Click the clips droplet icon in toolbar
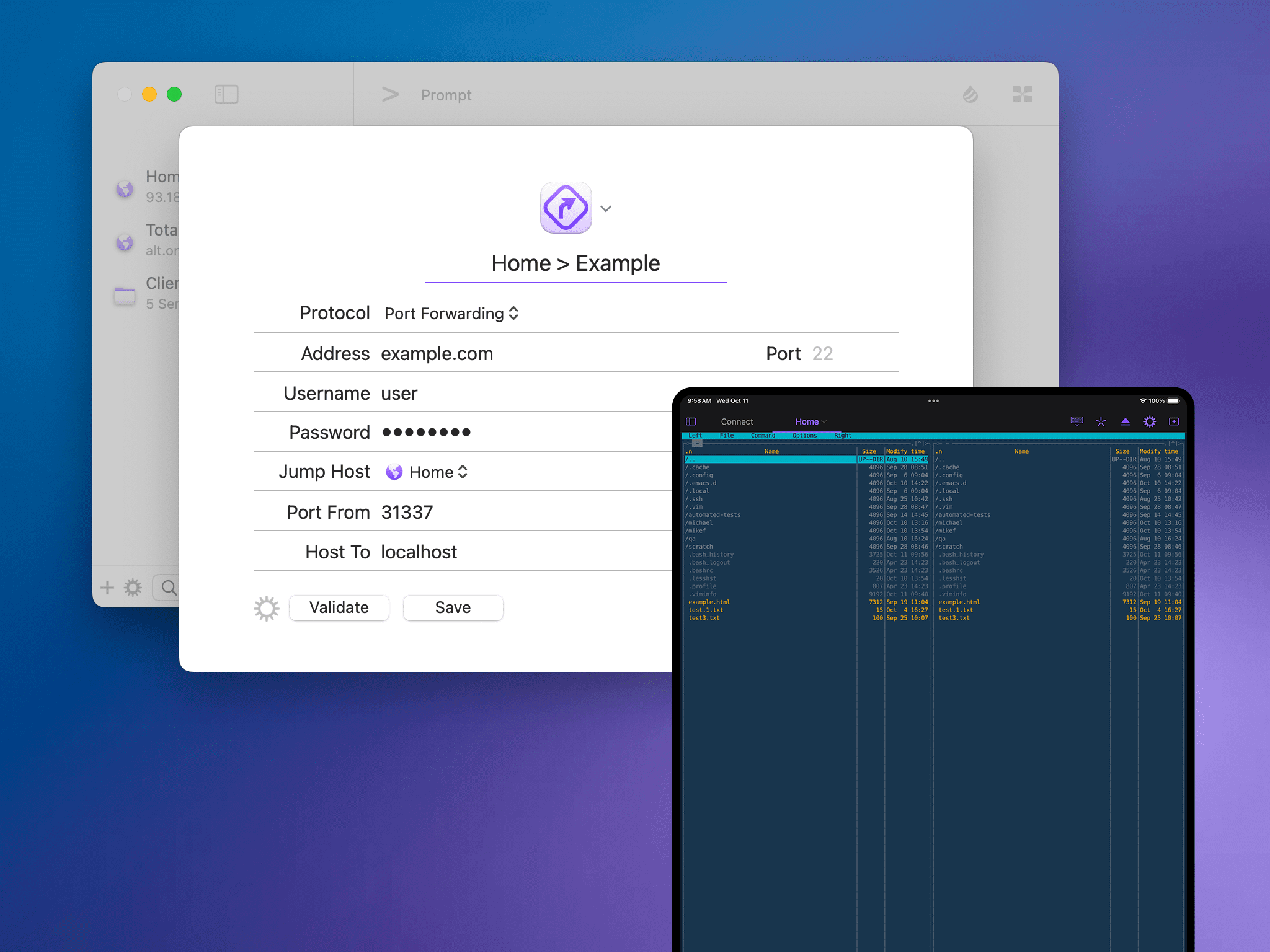The width and height of the screenshot is (1270, 952). pos(970,94)
